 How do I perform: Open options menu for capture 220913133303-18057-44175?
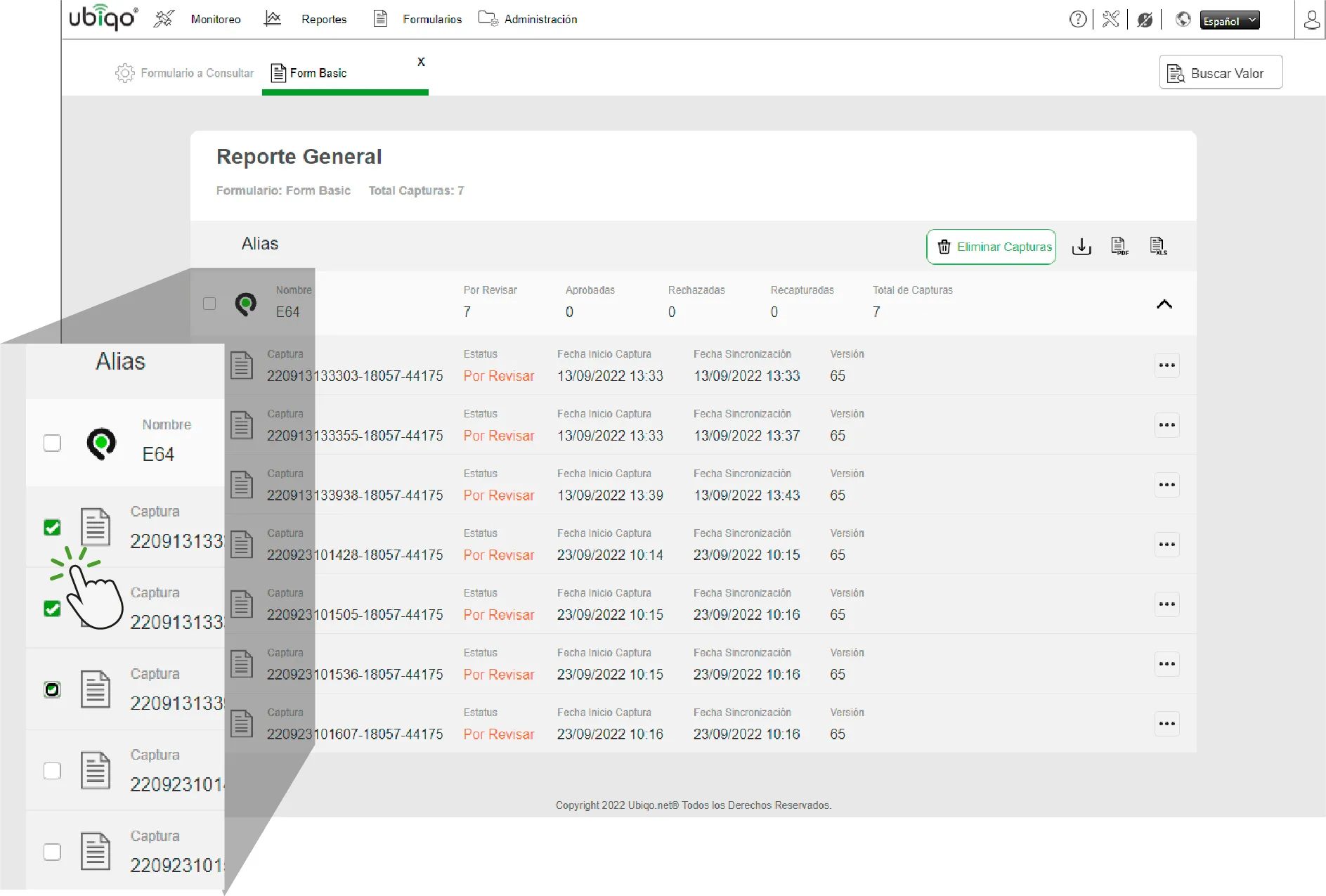1167,365
